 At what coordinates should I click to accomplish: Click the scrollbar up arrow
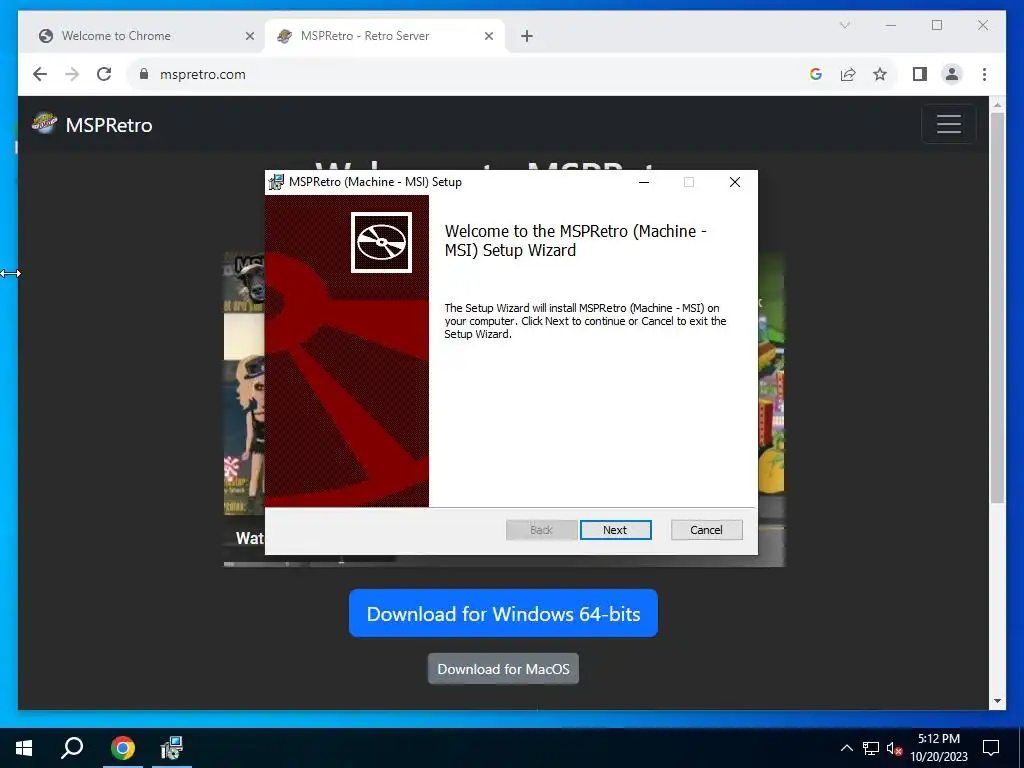[x=997, y=104]
